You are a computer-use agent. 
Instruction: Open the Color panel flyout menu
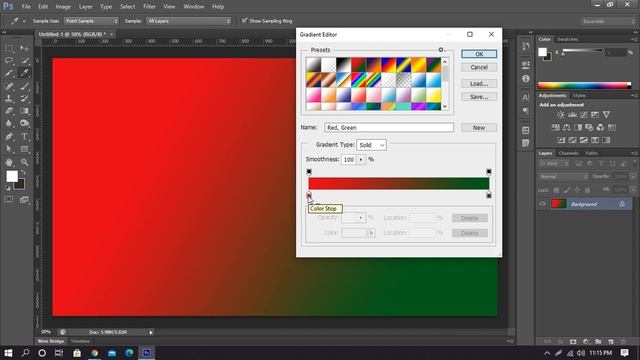pyautogui.click(x=635, y=39)
